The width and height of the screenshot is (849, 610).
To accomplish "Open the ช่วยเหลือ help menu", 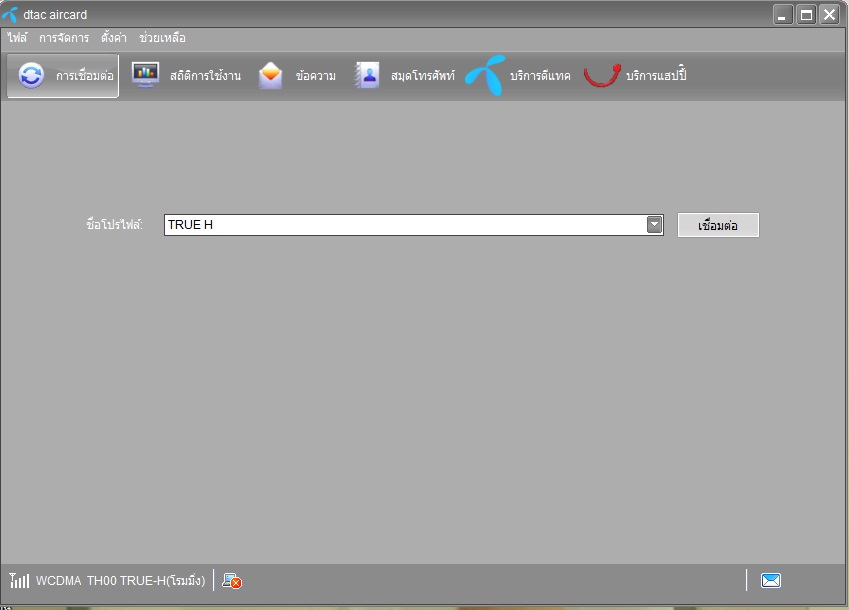I will point(162,38).
